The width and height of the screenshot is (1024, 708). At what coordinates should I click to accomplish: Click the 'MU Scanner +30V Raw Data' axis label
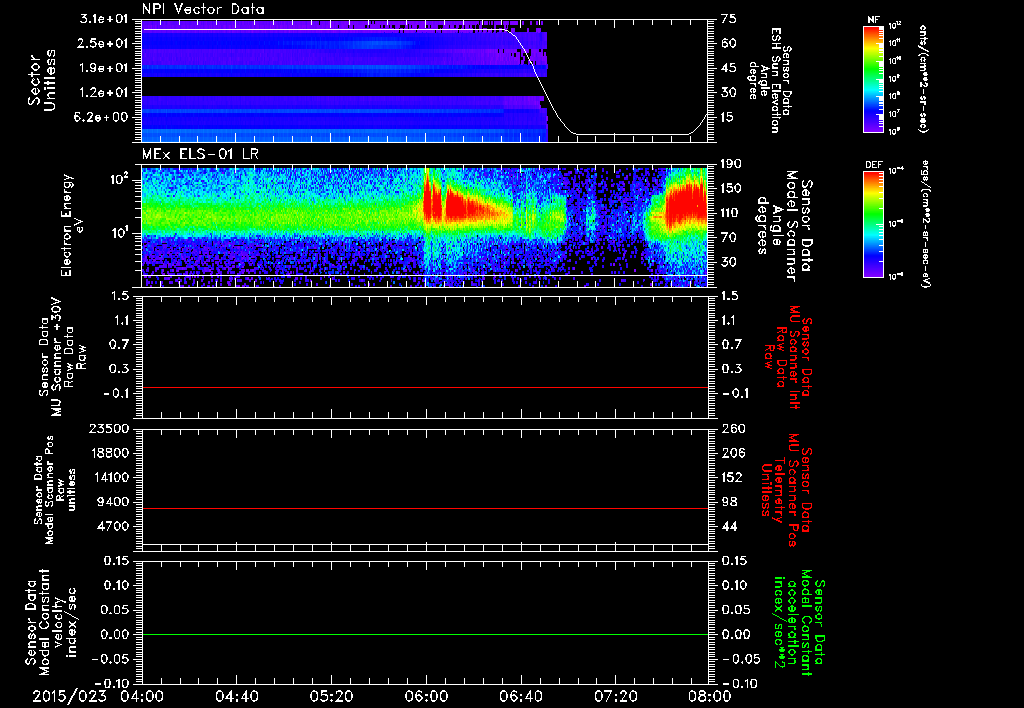pyautogui.click(x=62, y=357)
